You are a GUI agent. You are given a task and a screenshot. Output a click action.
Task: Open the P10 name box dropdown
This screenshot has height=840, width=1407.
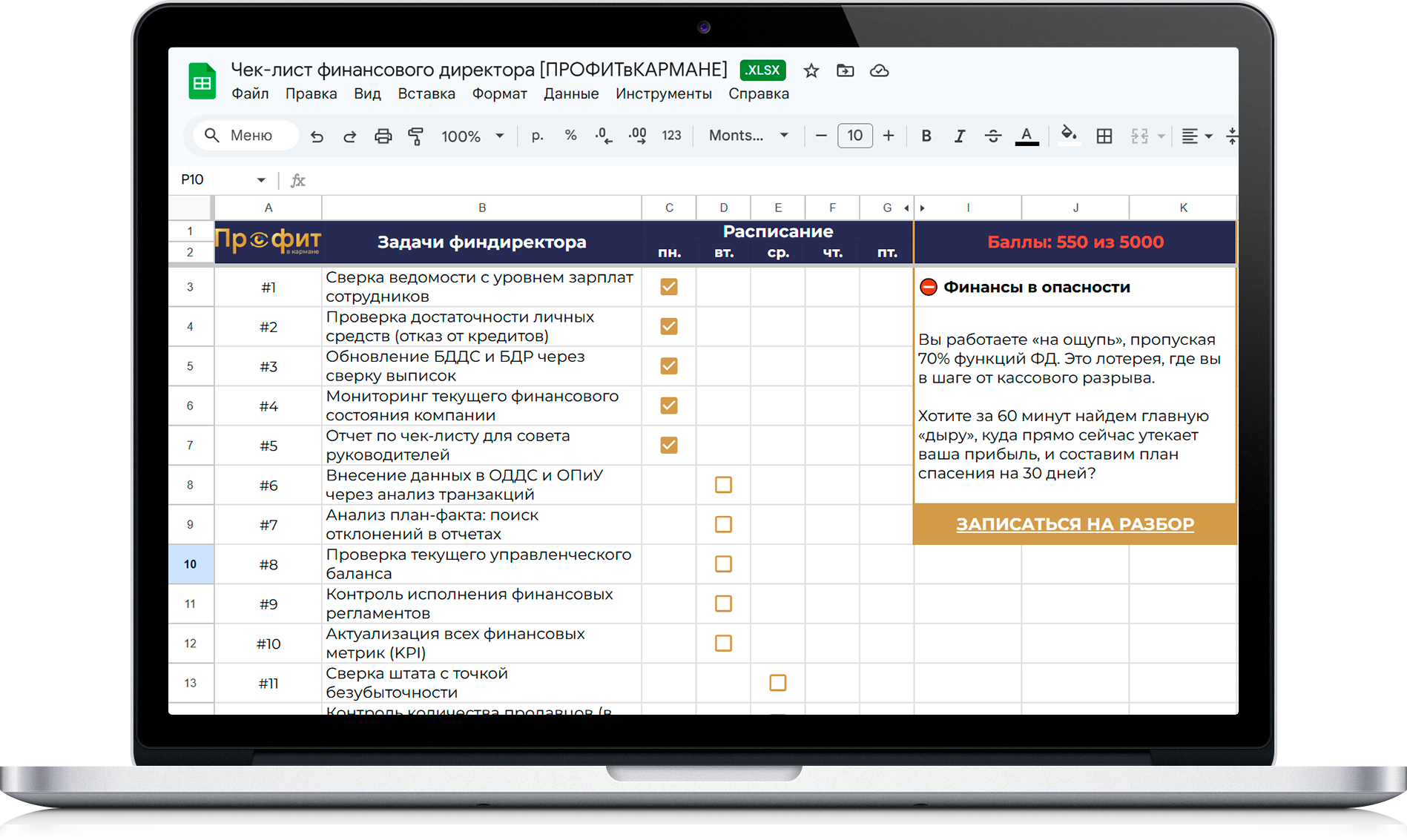(x=261, y=180)
